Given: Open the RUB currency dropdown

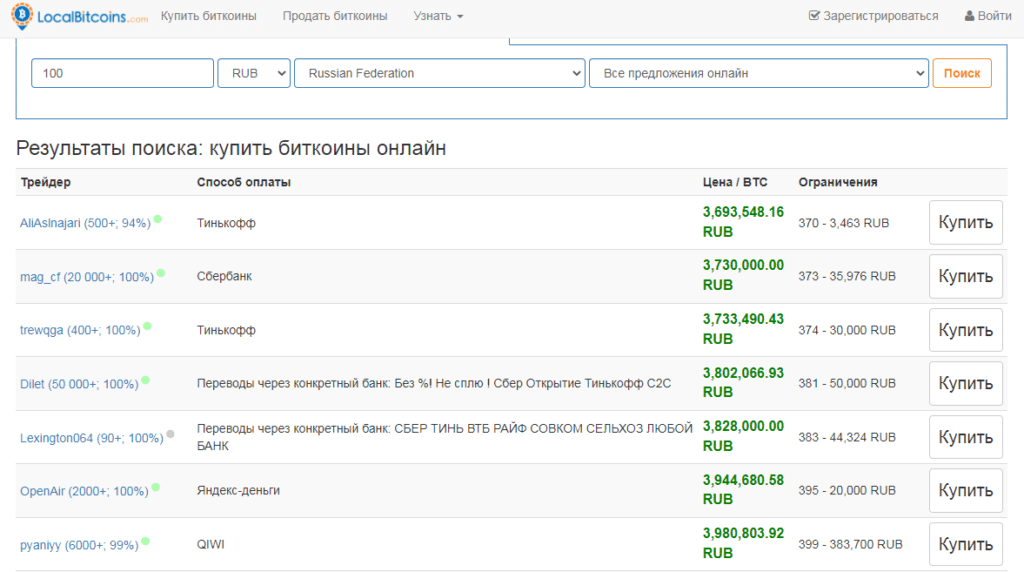Looking at the screenshot, I should (254, 73).
